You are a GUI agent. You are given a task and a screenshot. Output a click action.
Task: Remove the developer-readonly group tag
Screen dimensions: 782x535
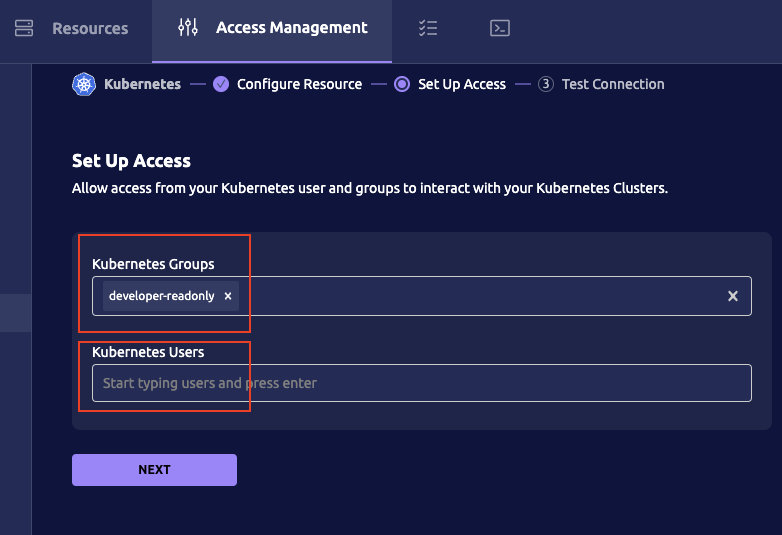pyautogui.click(x=228, y=296)
